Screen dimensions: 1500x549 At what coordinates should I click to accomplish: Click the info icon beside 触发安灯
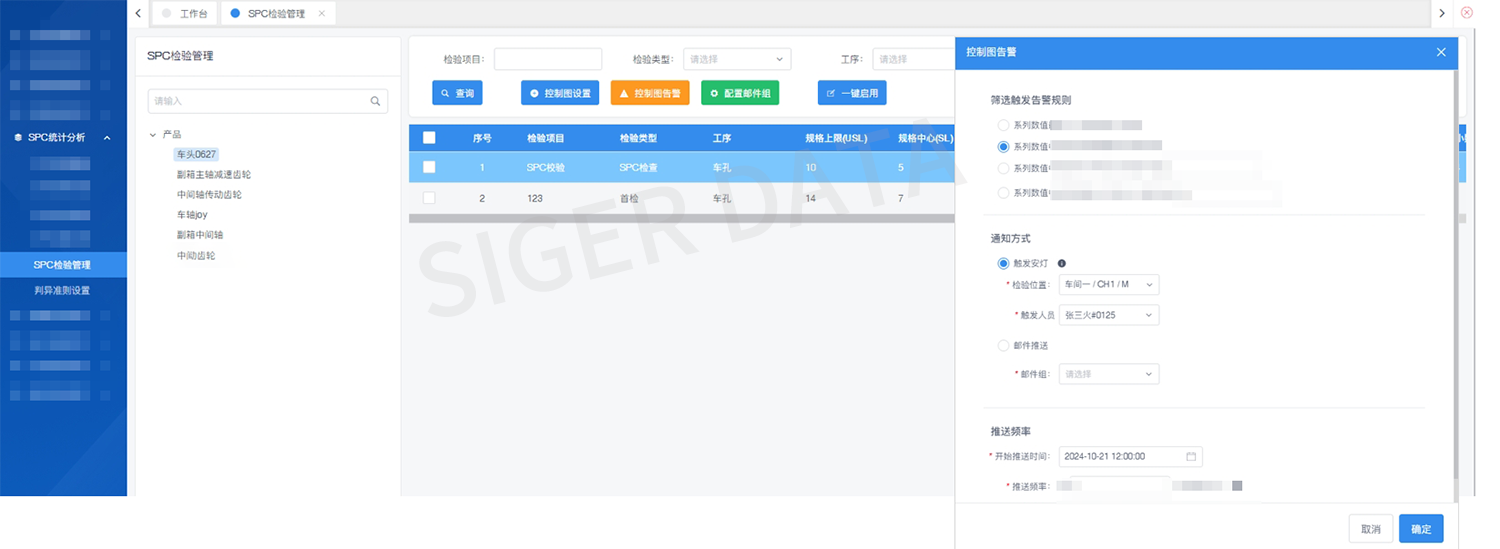[1061, 264]
